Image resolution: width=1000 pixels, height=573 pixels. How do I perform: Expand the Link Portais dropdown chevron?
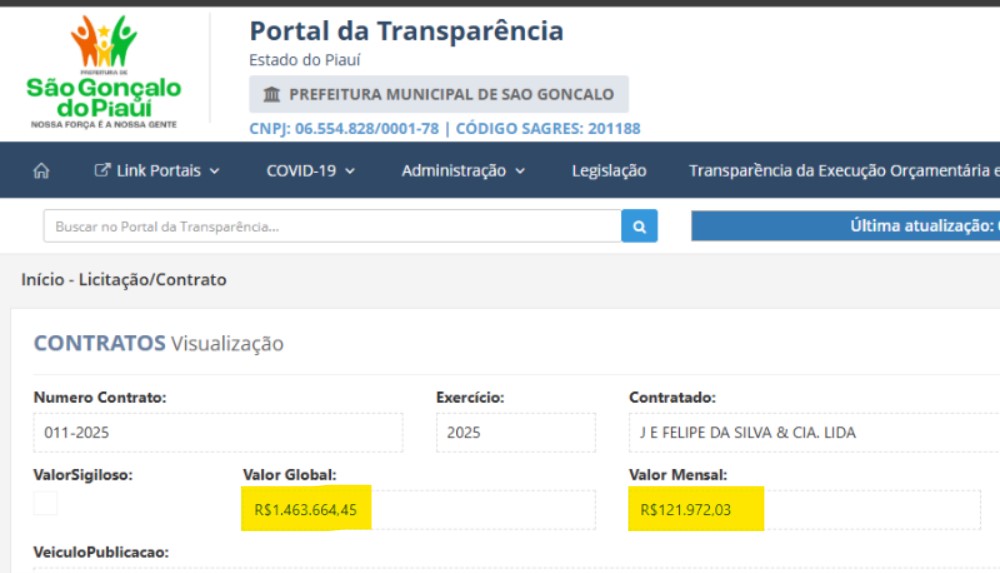click(214, 171)
